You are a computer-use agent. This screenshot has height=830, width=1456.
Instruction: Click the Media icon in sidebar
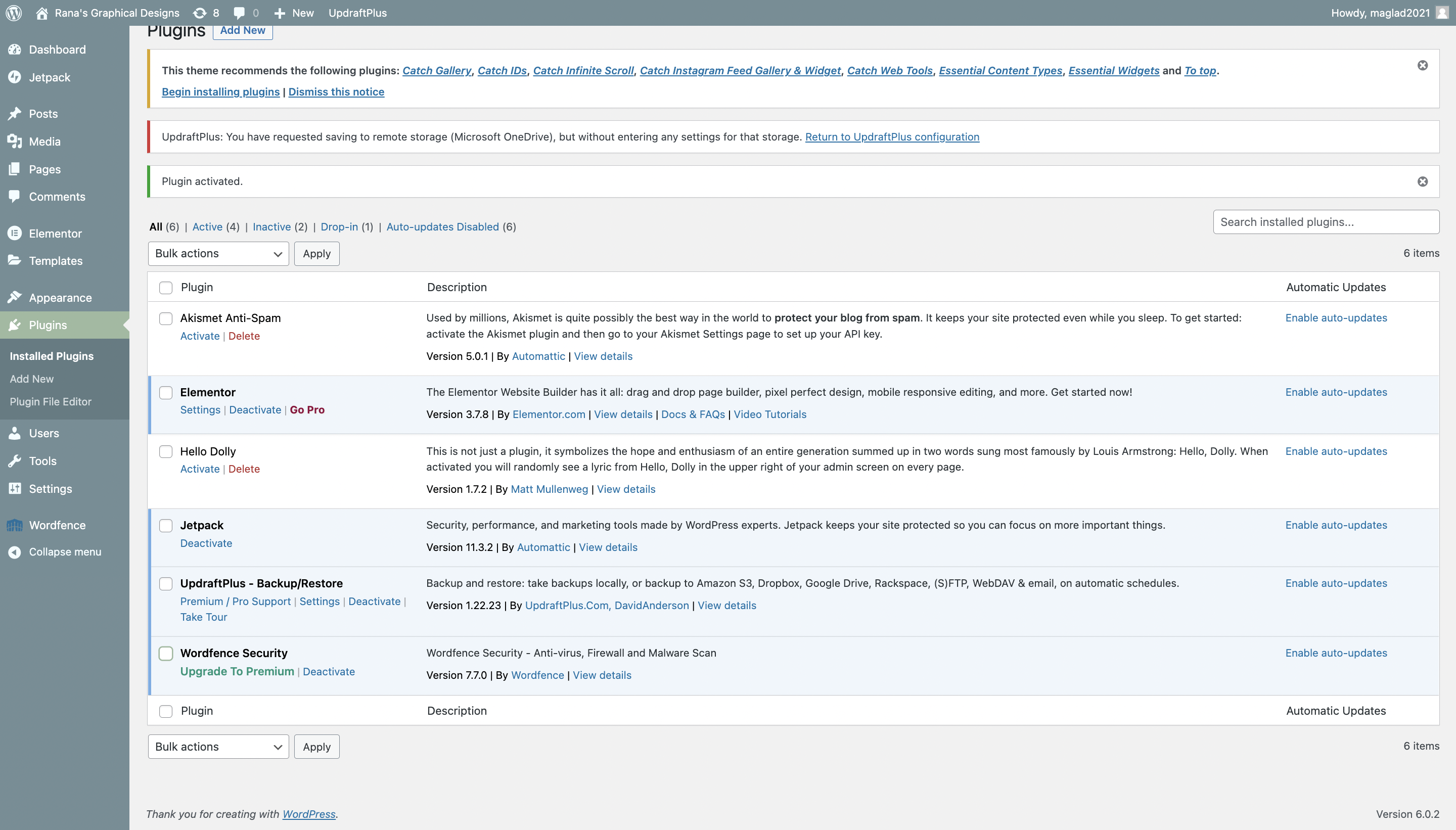click(15, 142)
